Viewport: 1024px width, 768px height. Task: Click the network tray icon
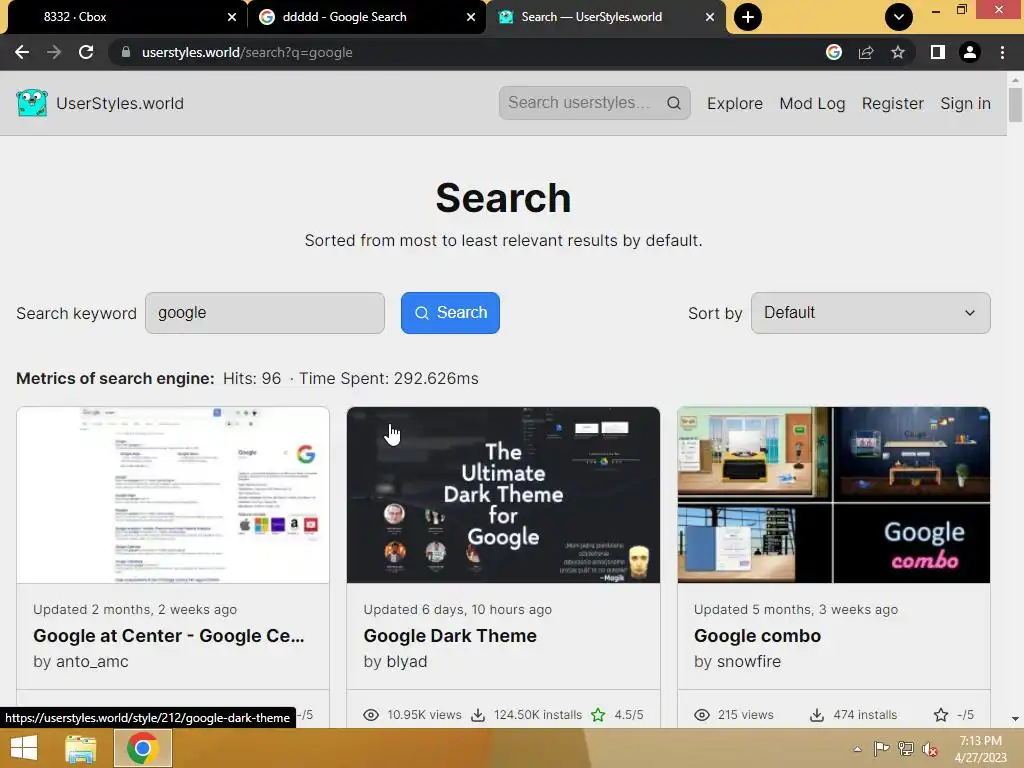[906, 749]
